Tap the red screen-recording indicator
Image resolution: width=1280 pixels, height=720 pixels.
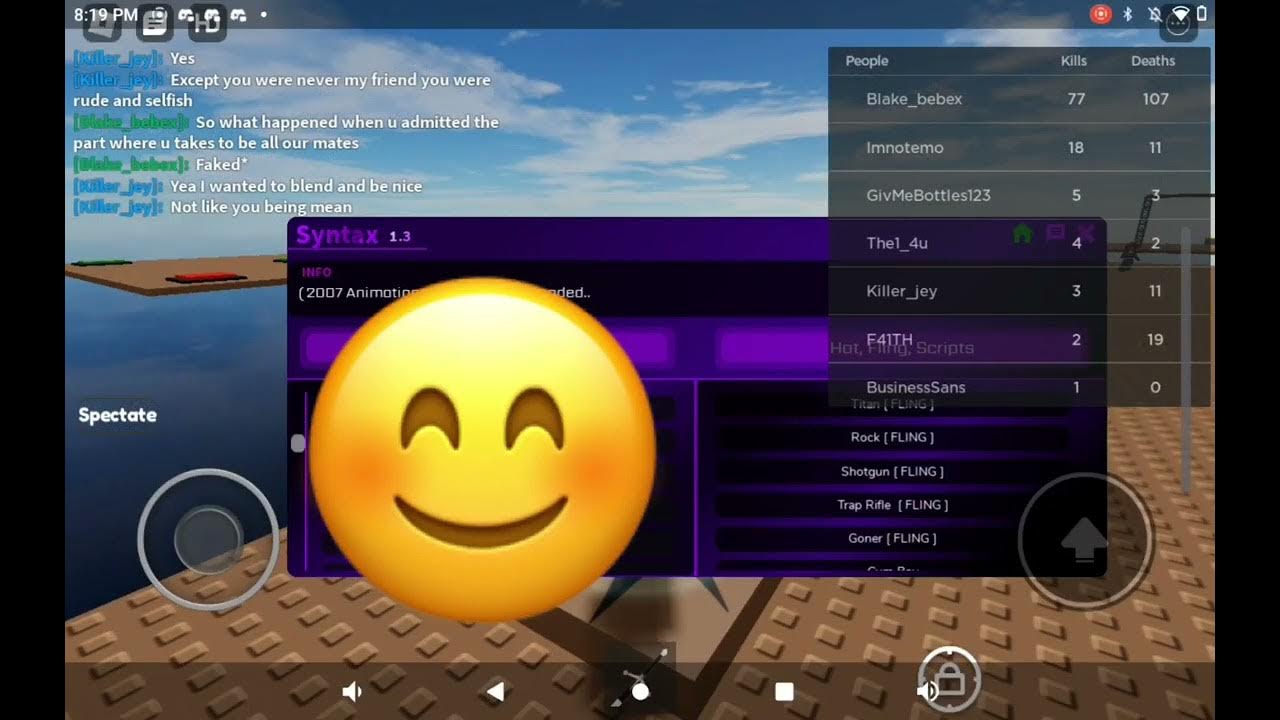click(x=1100, y=14)
